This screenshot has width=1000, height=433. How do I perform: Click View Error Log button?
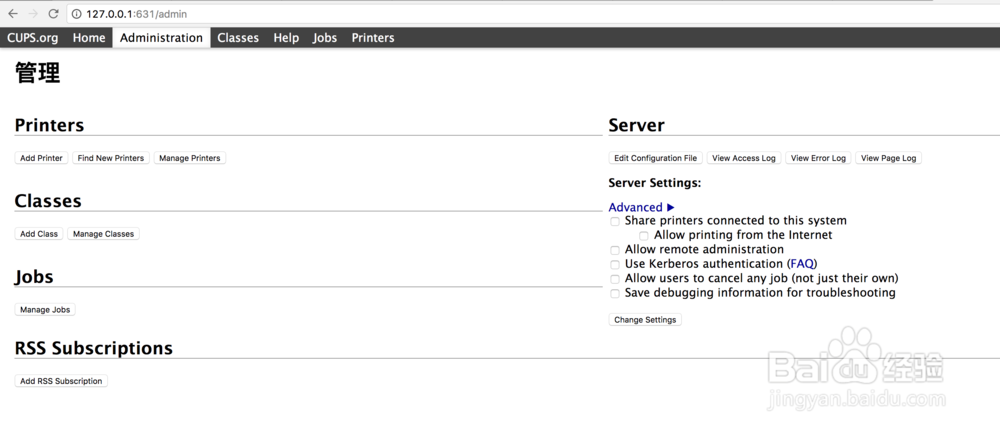coord(818,158)
